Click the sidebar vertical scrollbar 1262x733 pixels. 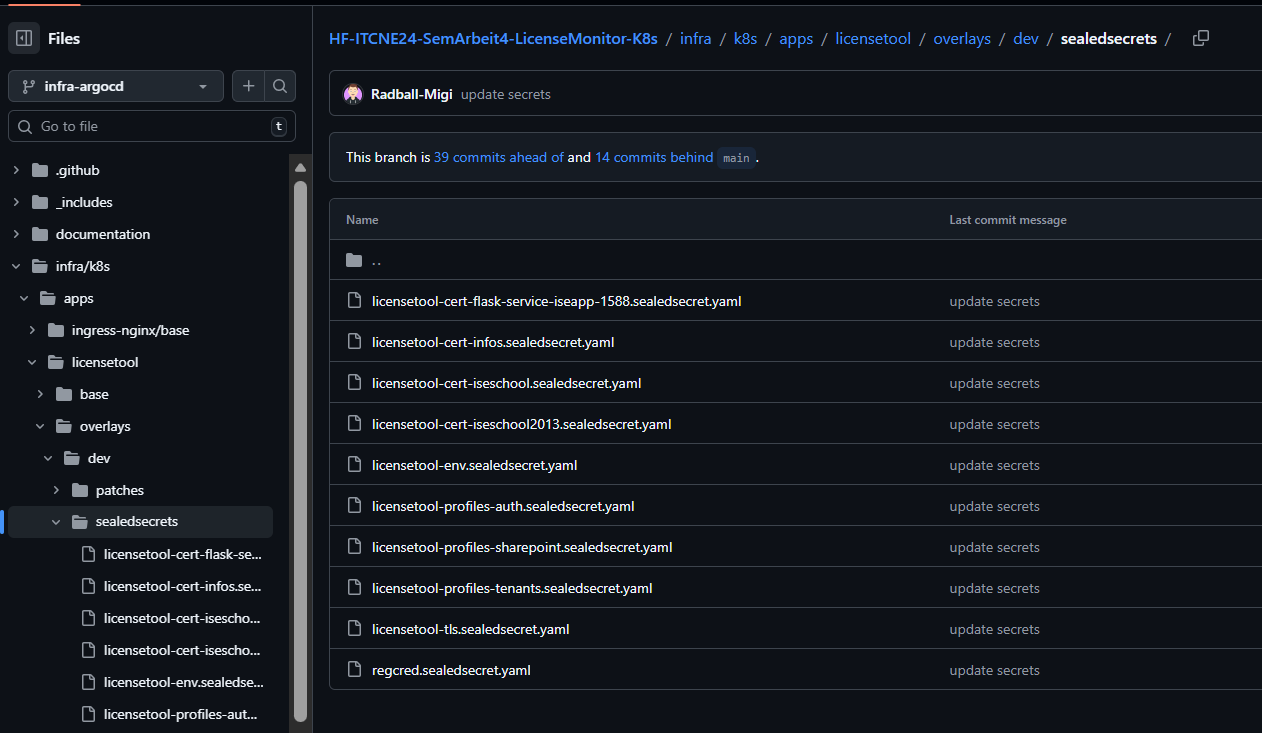(301, 450)
